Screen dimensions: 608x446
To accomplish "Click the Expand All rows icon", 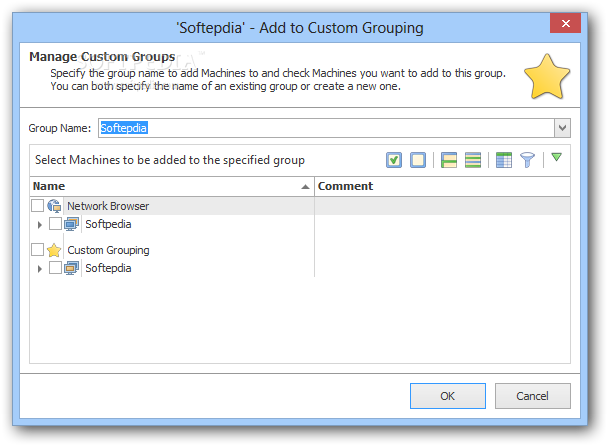I will point(473,160).
